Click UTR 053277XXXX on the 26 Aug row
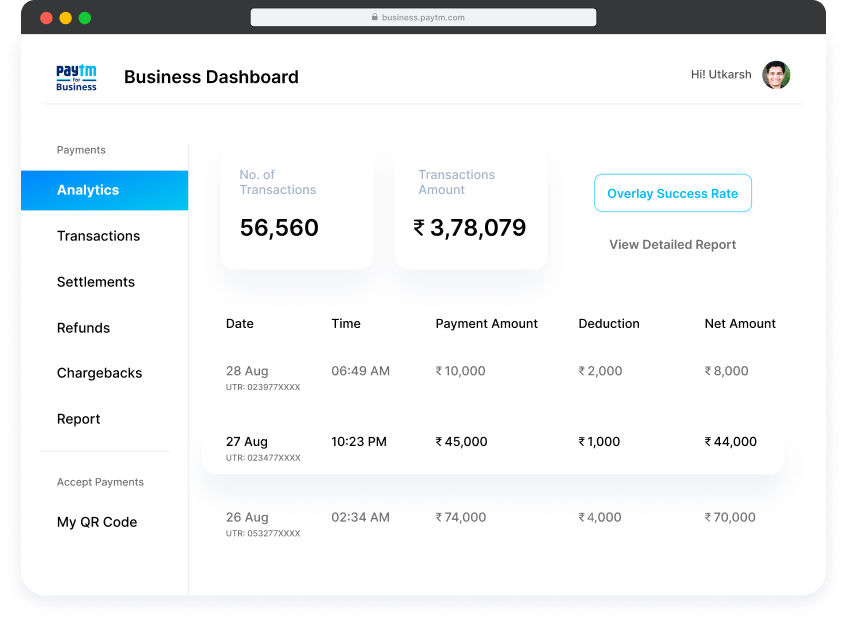The image size is (847, 622). 263,533
